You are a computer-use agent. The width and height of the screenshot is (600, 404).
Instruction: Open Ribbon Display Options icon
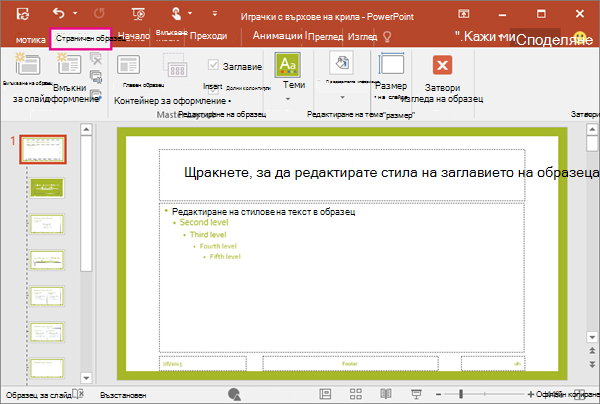[464, 14]
